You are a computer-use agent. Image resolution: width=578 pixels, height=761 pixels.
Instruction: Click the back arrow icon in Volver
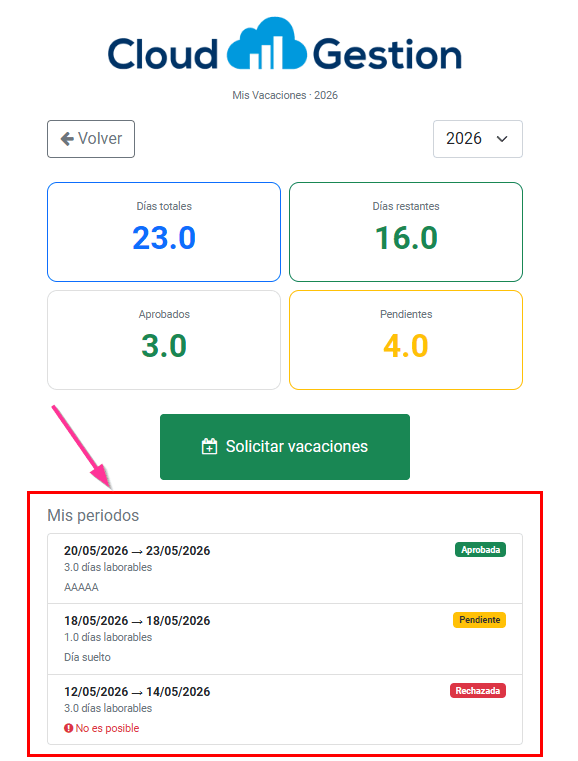pyautogui.click(x=67, y=139)
